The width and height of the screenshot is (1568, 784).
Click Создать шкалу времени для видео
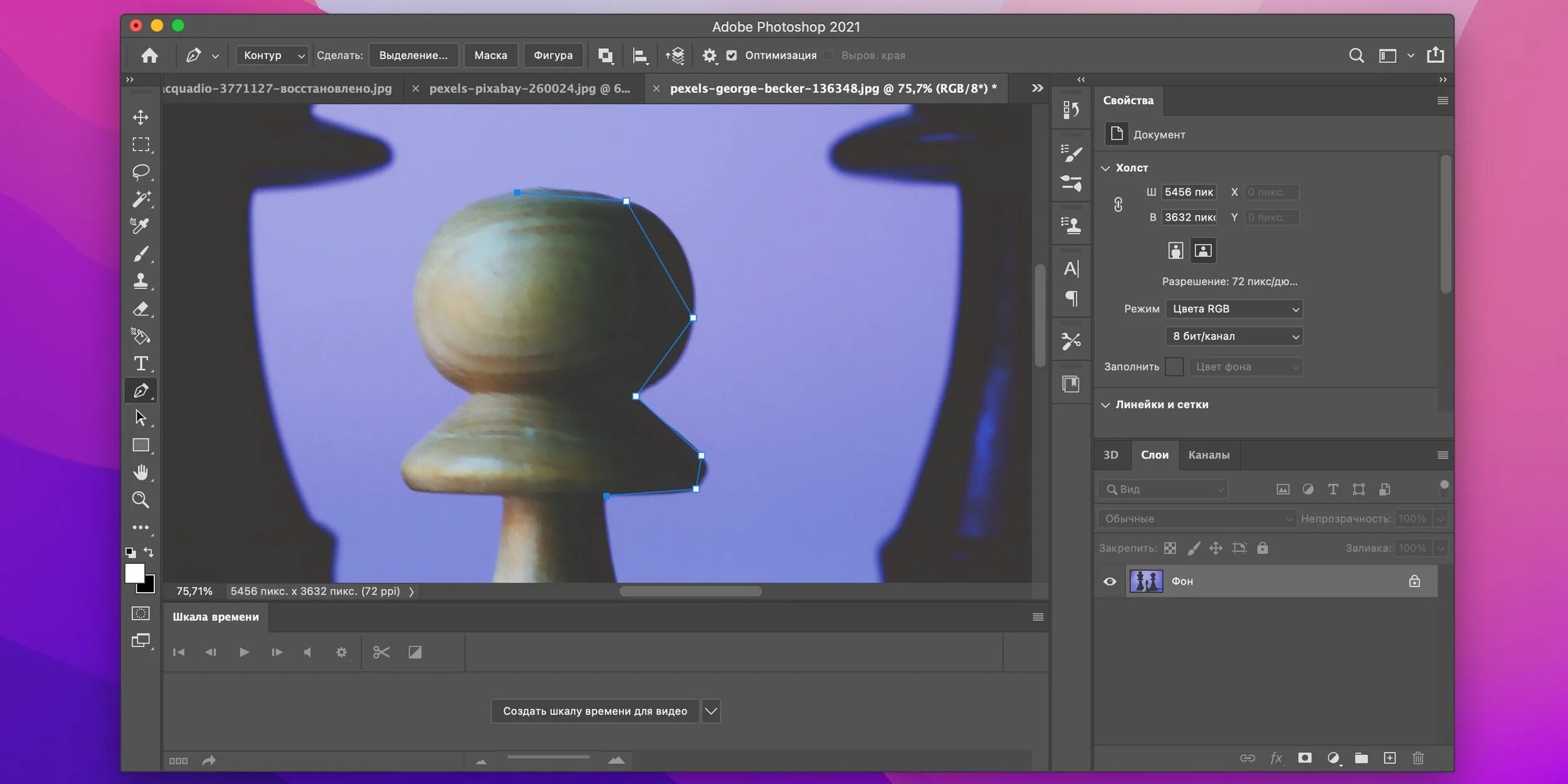tap(595, 711)
